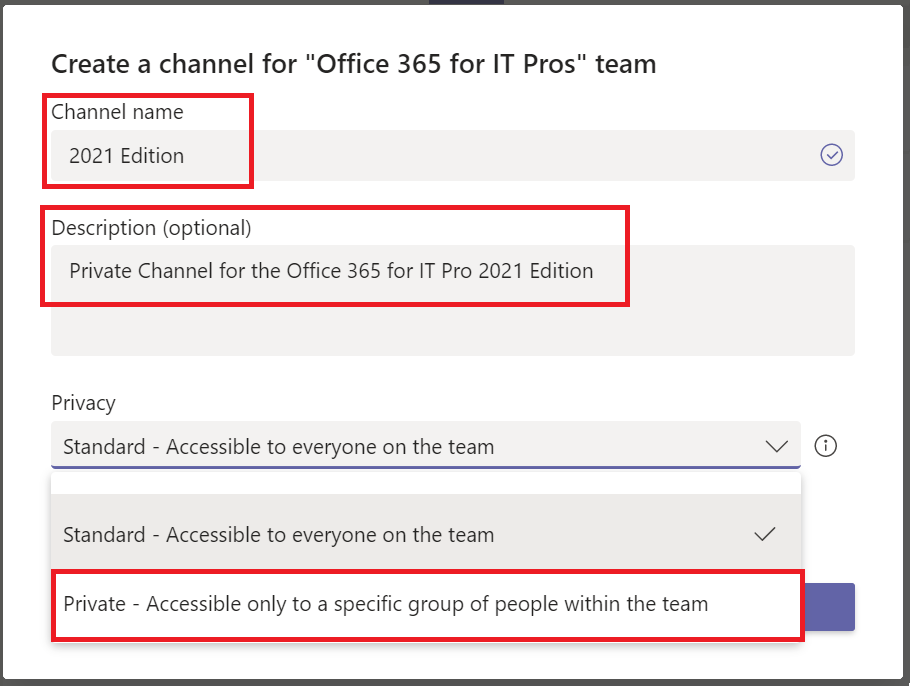This screenshot has height=686, width=910.
Task: Click the partially hidden purple button
Action: tap(828, 607)
